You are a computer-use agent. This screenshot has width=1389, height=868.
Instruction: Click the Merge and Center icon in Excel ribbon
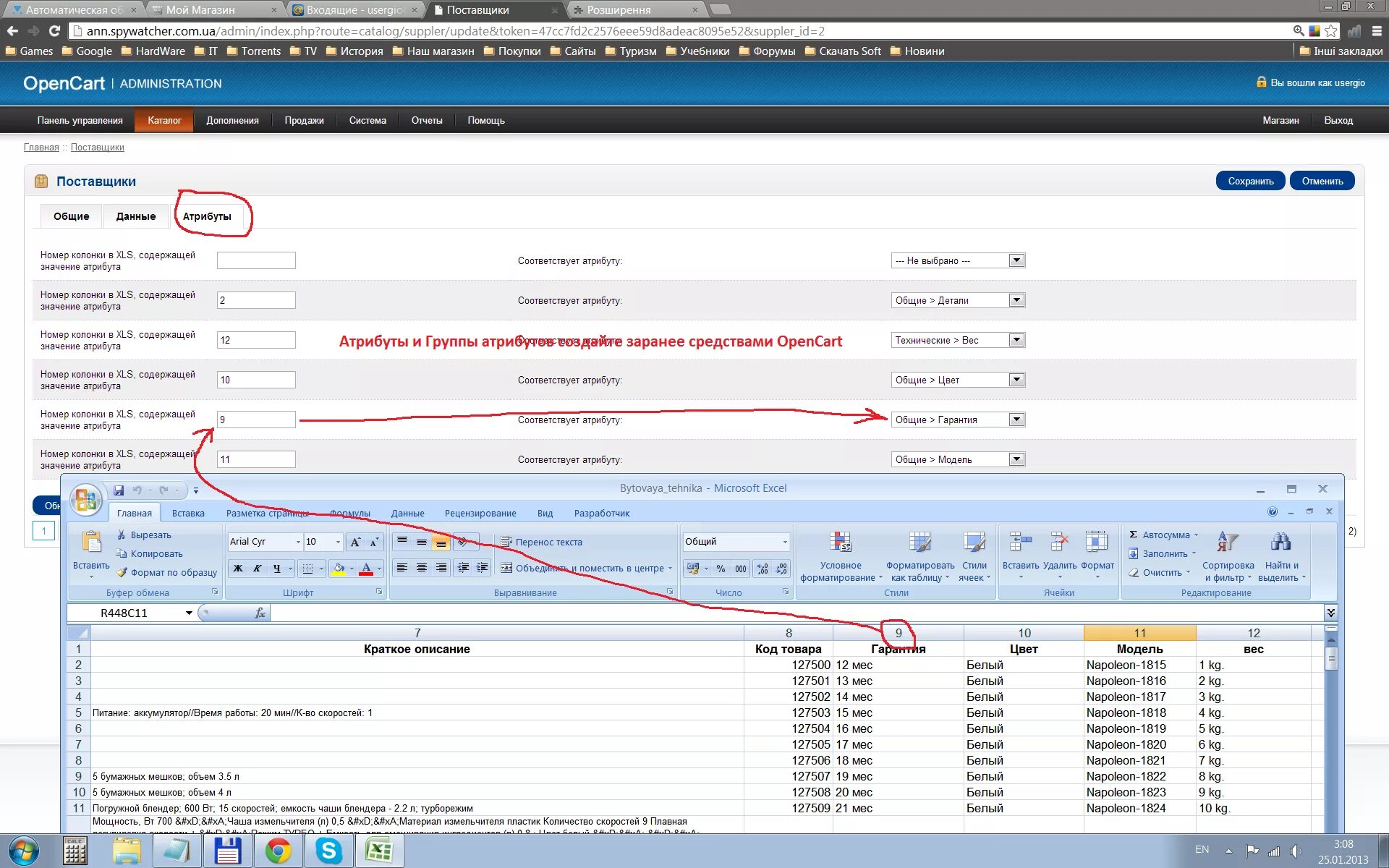tap(506, 568)
